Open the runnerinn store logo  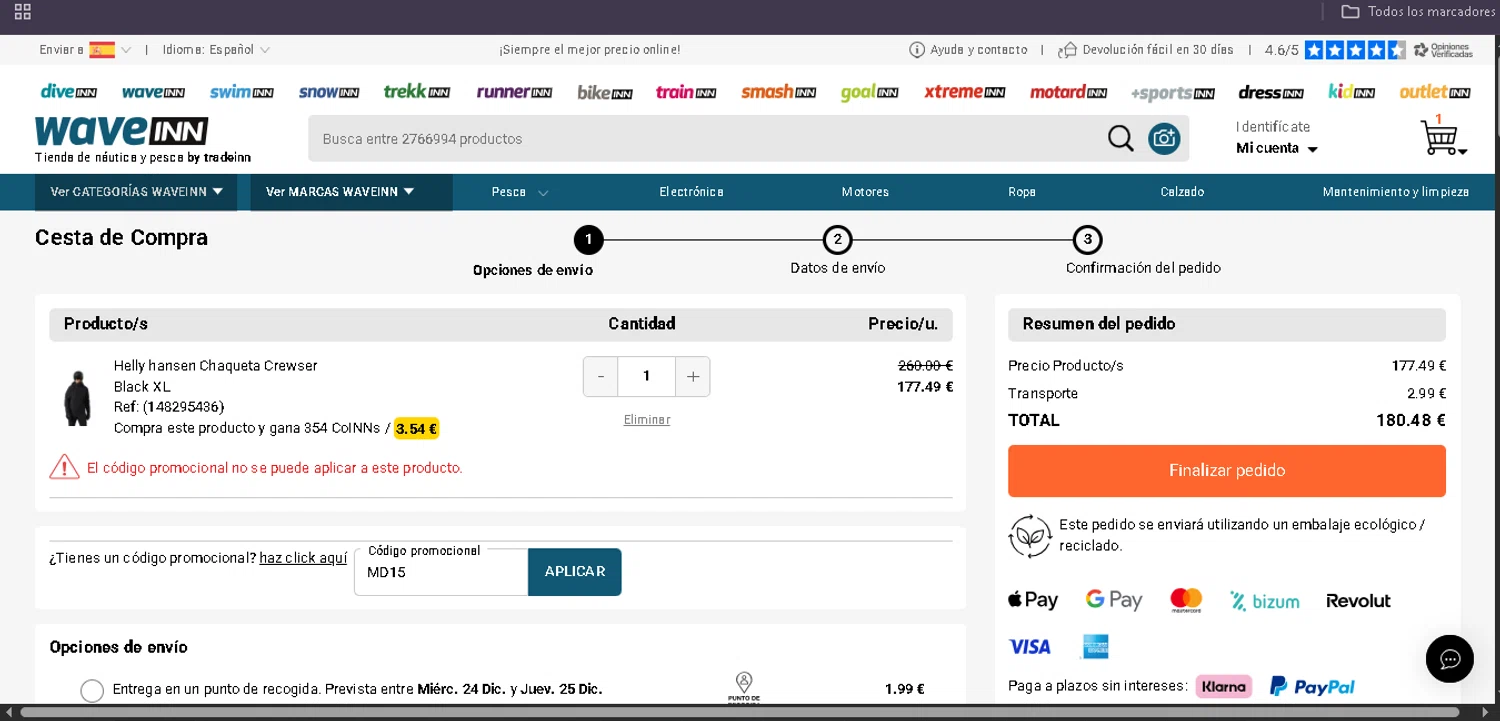point(514,92)
